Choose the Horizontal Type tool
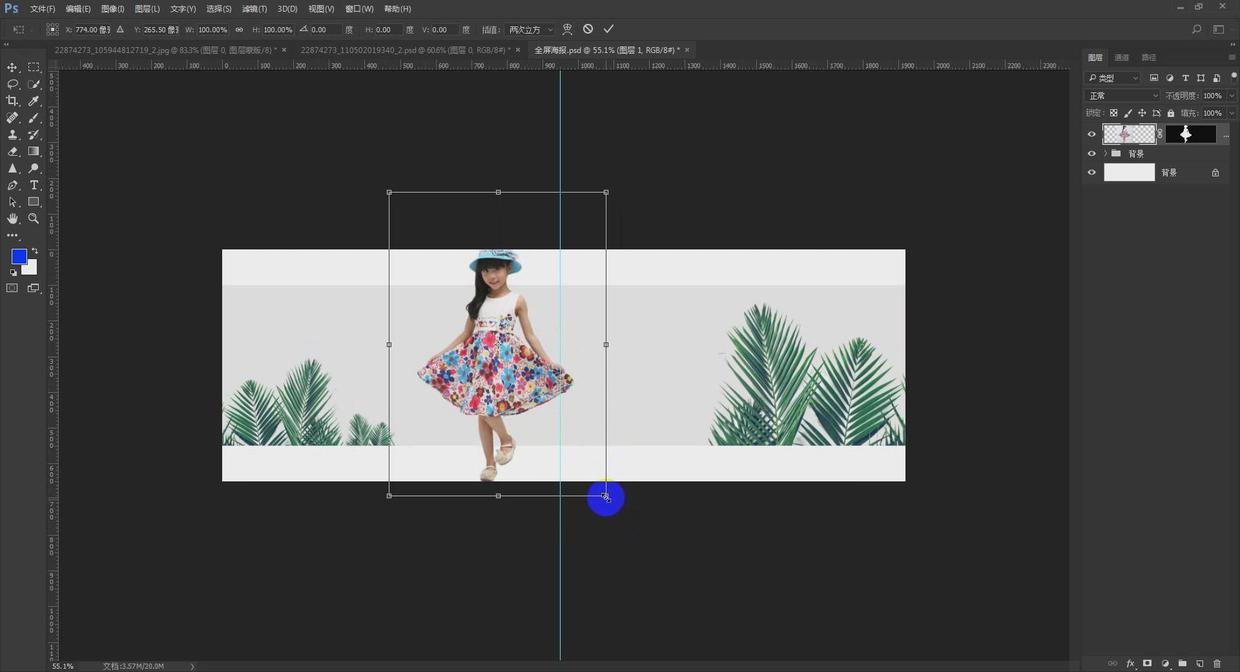Screen dimensions: 1240x672 [34, 185]
